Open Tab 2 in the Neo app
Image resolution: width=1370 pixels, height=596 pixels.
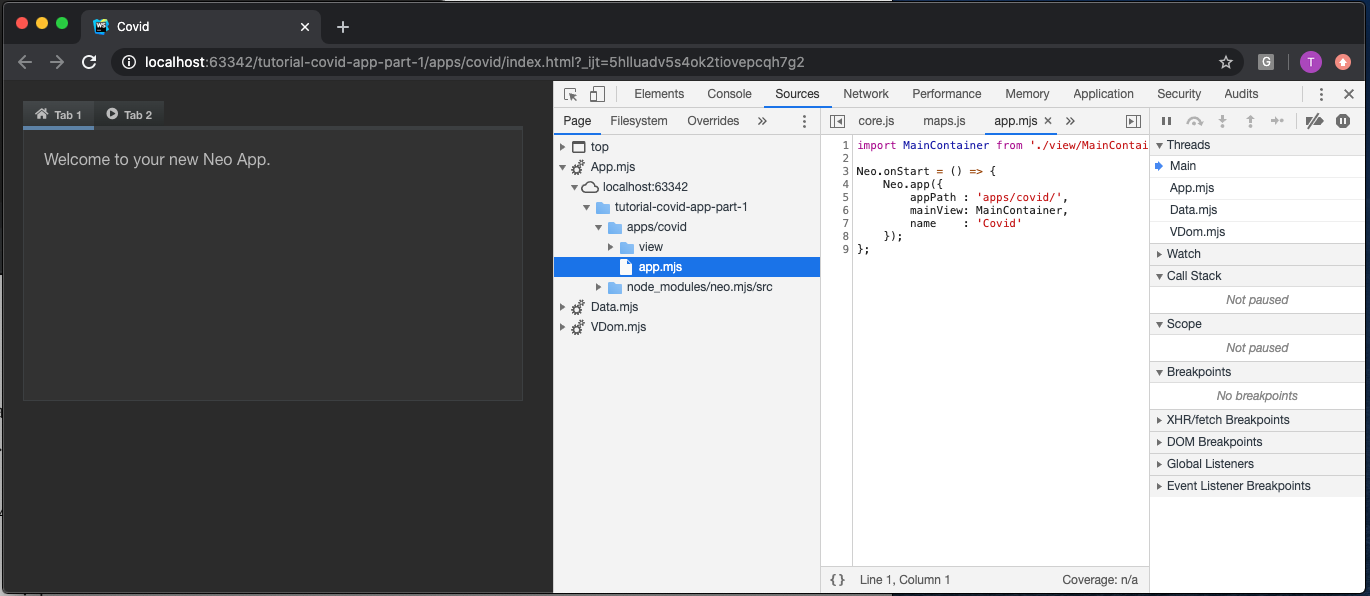click(129, 114)
